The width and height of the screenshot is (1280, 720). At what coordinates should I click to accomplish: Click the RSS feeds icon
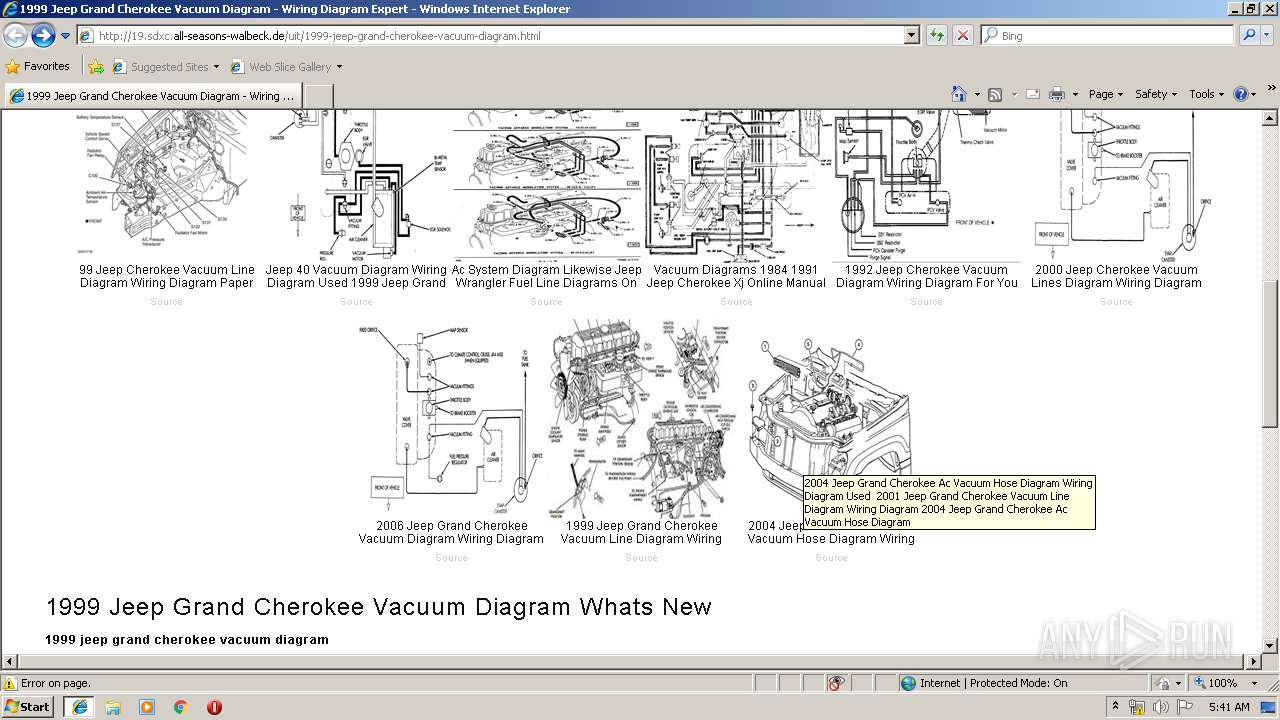click(995, 94)
